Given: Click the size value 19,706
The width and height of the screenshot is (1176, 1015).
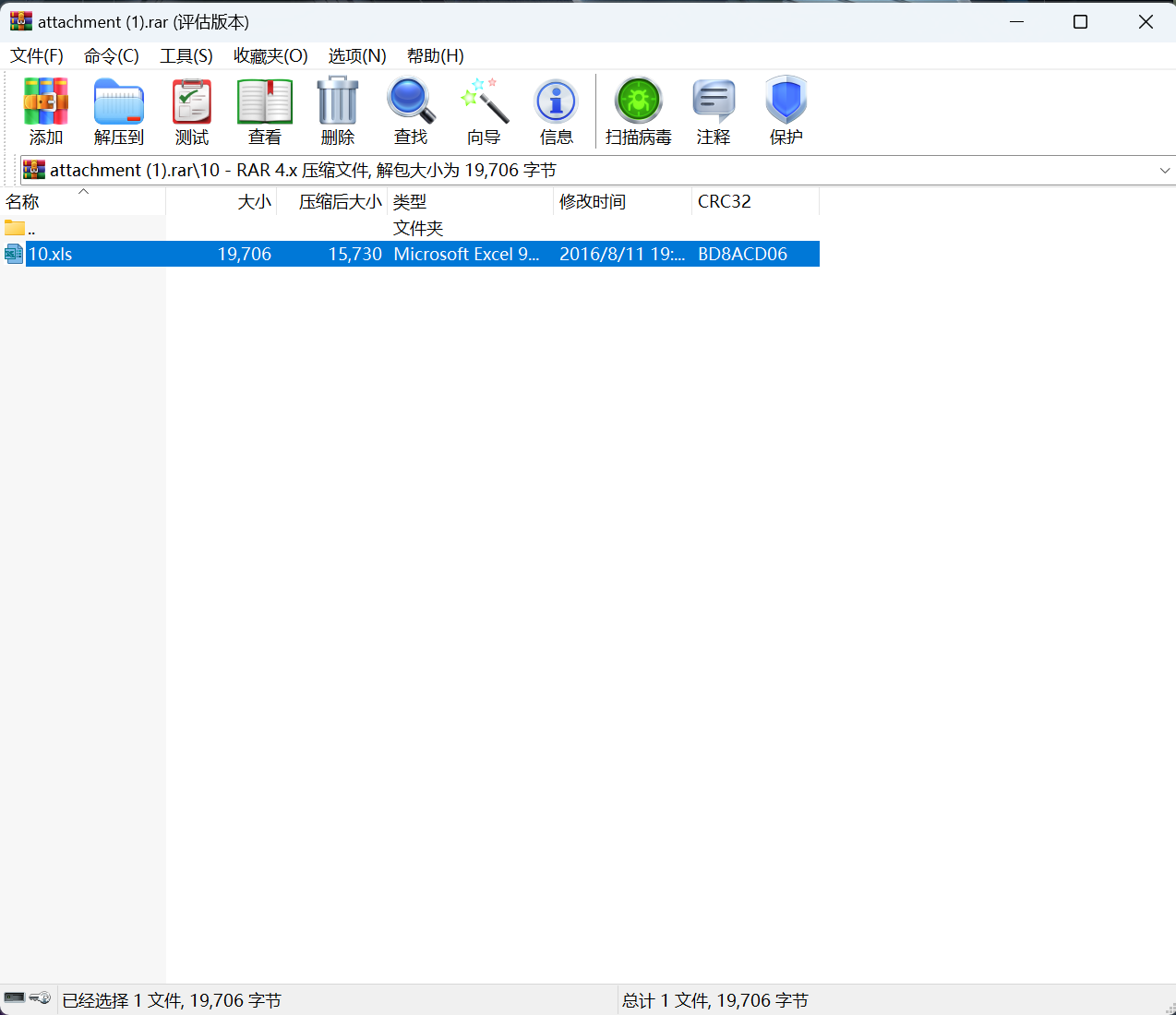Looking at the screenshot, I should point(245,254).
